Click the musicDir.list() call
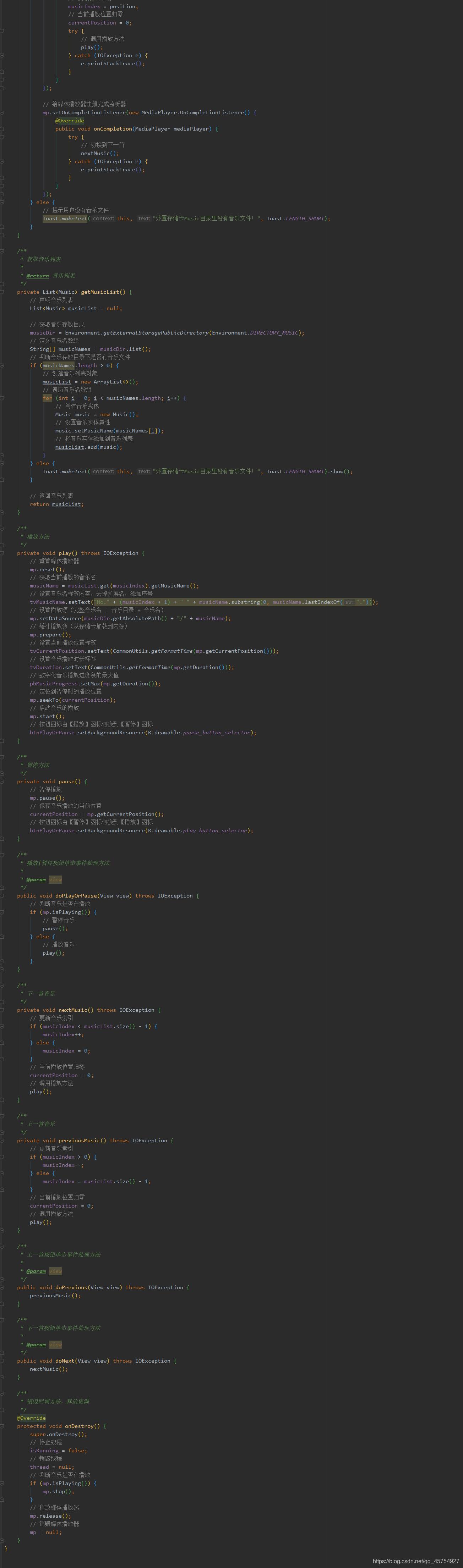 (x=125, y=349)
